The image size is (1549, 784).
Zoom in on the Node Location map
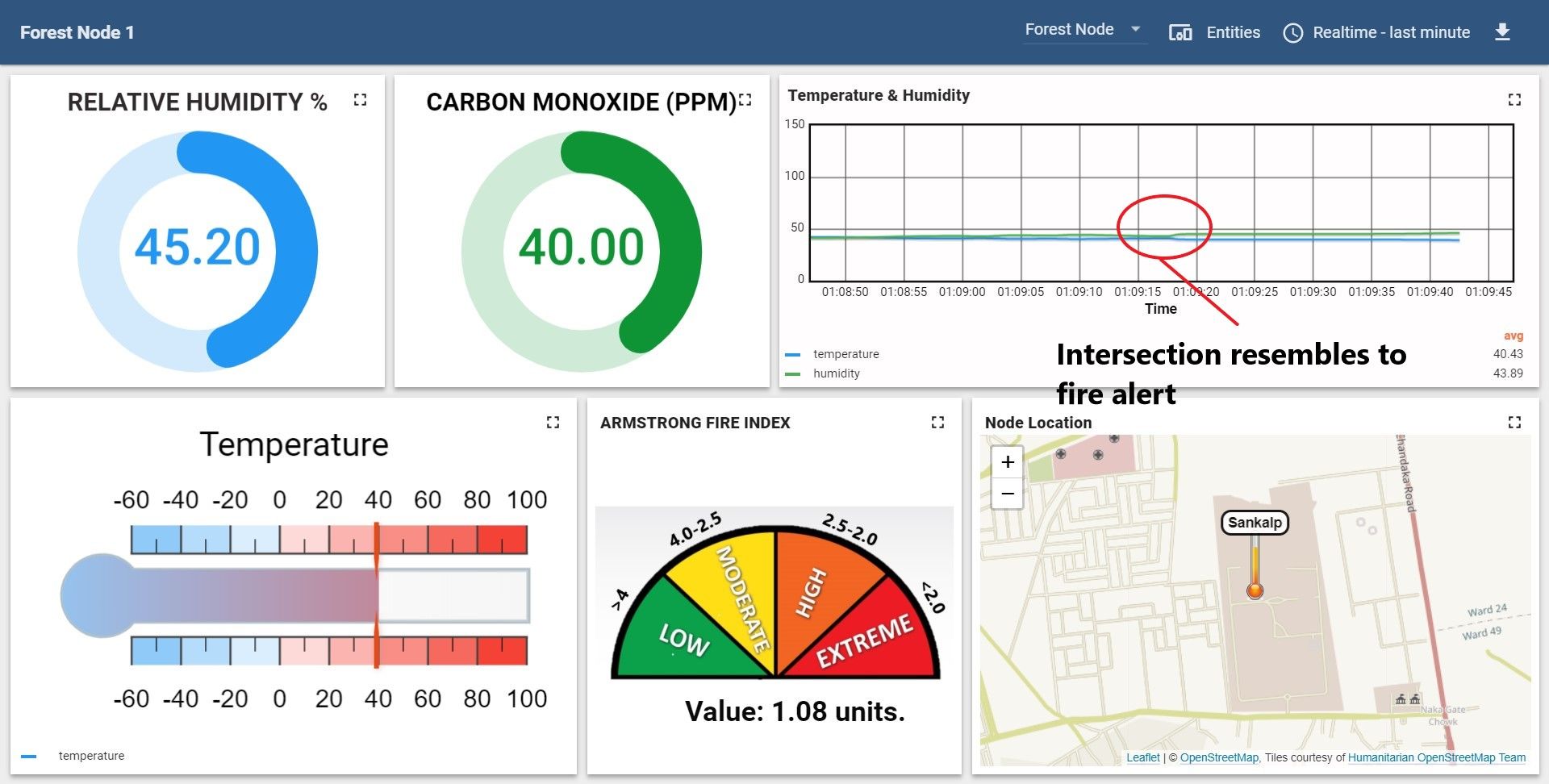(1006, 462)
